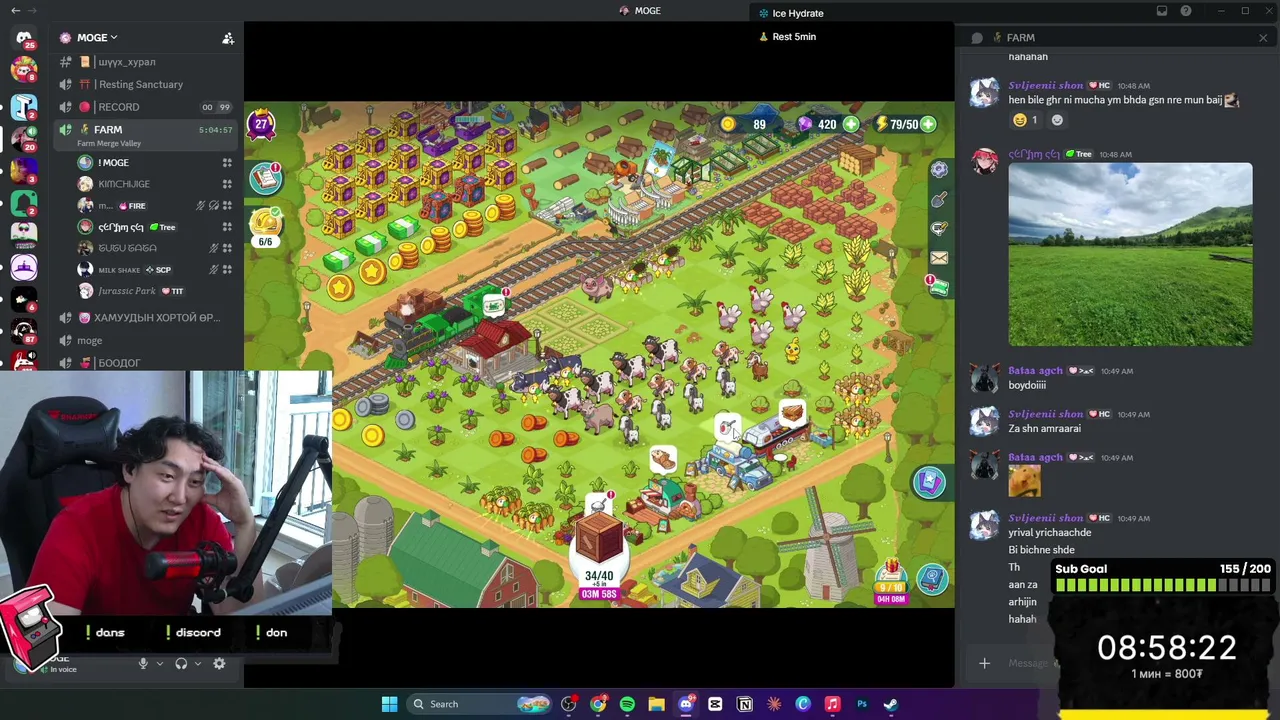Open Steam from the taskbar
The height and width of the screenshot is (720, 1280).
point(891,704)
